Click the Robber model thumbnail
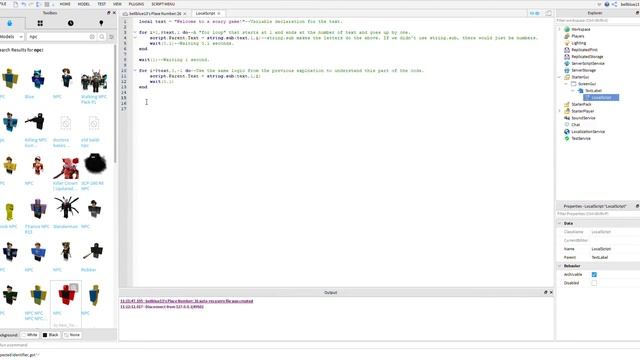Image resolution: width=640 pixels, height=360 pixels. (94, 251)
